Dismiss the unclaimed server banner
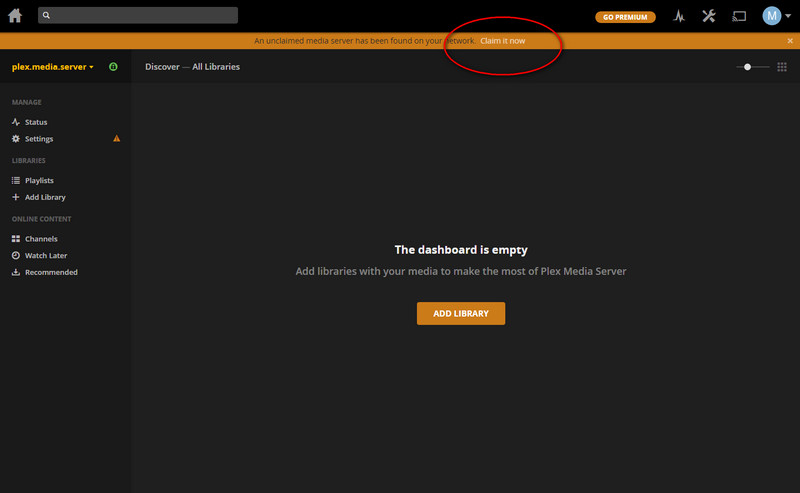 tap(790, 41)
